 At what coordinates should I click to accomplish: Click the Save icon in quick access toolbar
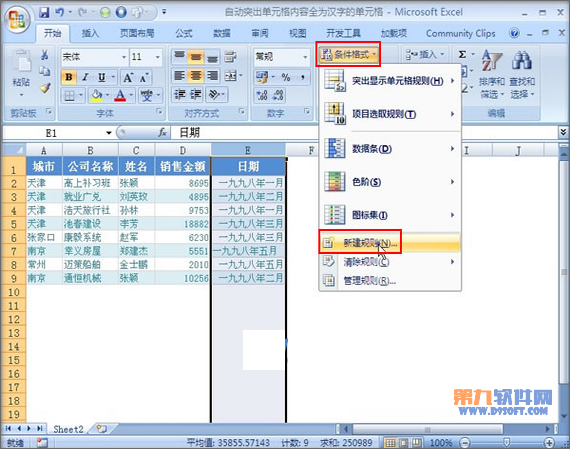tap(44, 13)
